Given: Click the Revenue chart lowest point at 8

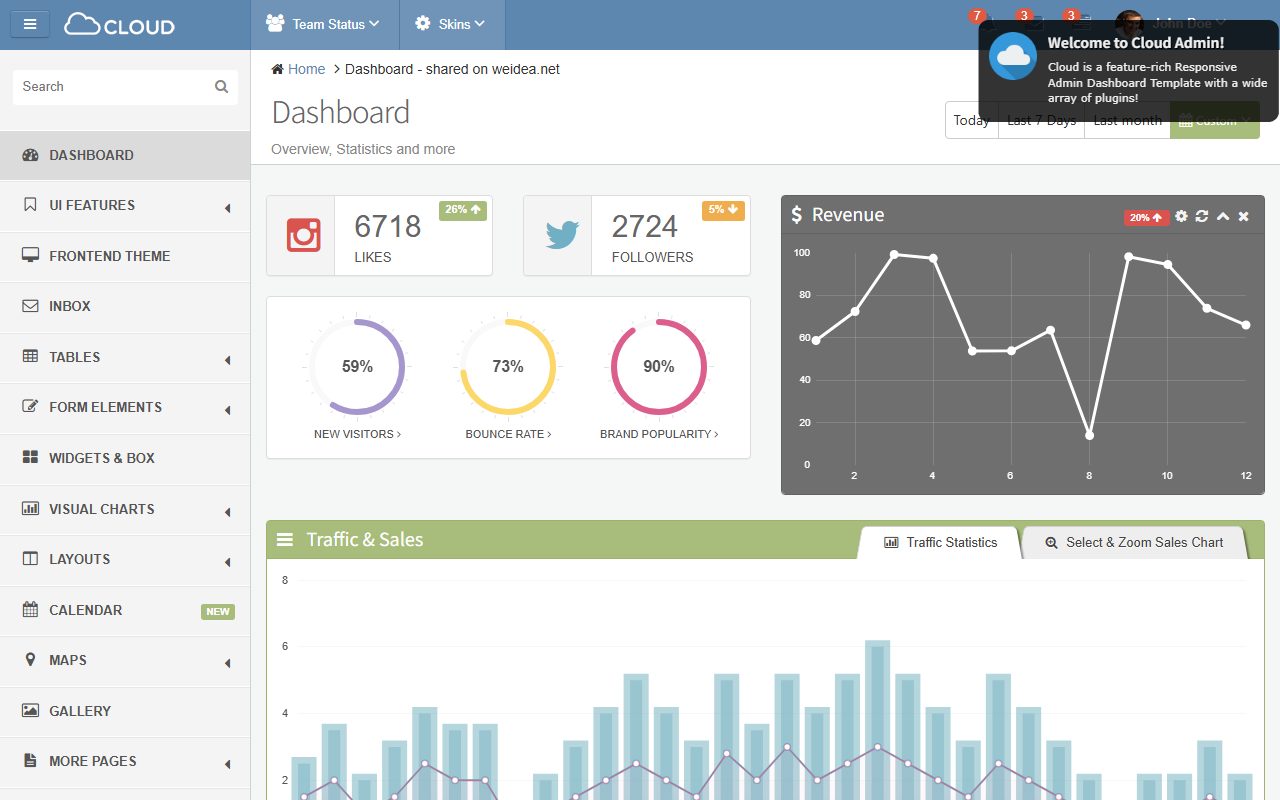Looking at the screenshot, I should pos(1089,435).
